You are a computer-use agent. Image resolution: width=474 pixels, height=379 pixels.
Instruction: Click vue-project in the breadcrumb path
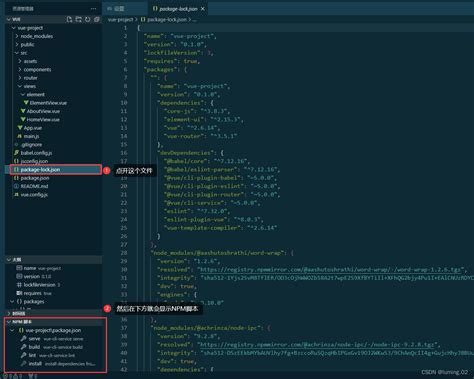click(120, 20)
